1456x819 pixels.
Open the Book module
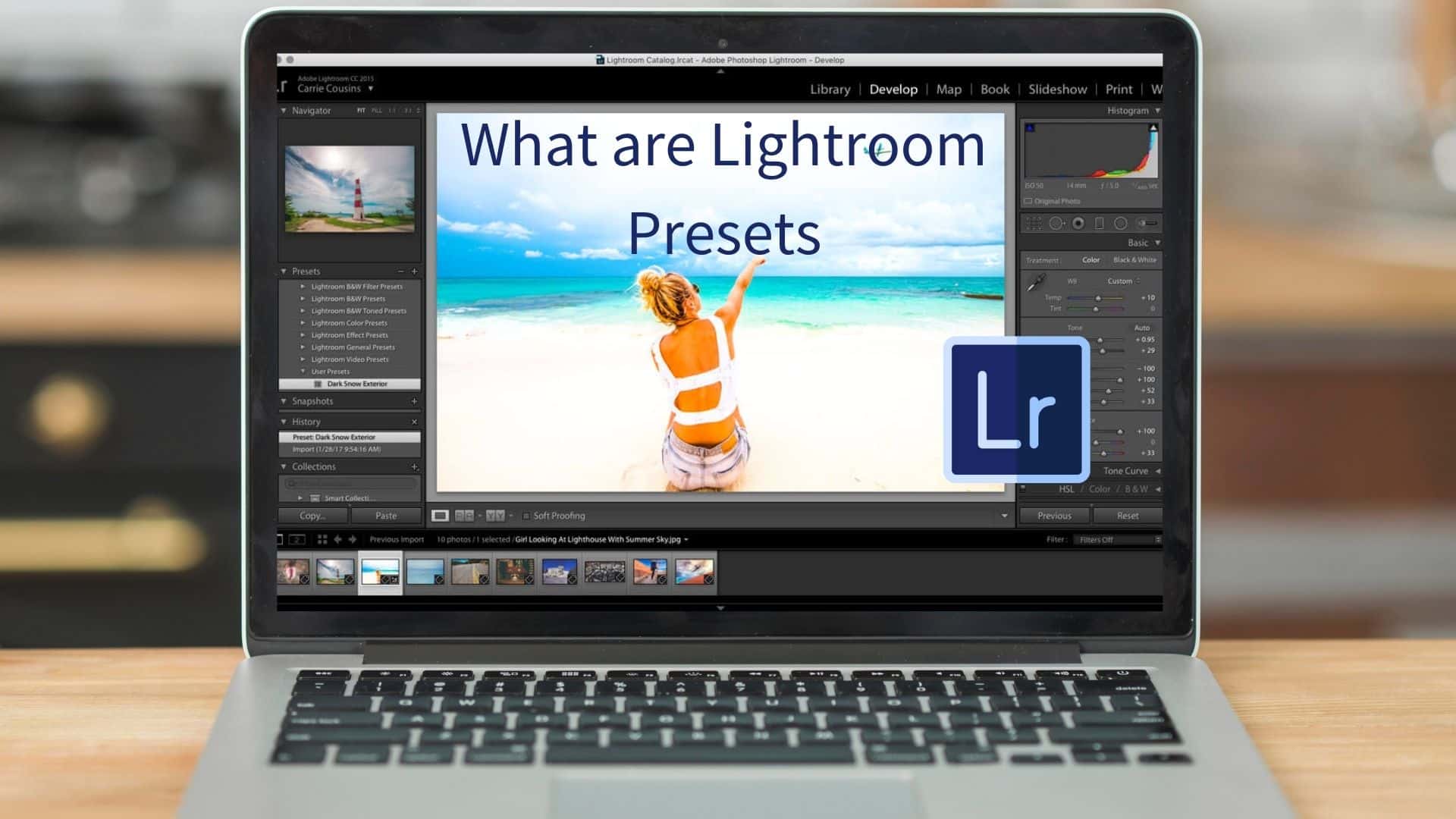coord(995,89)
